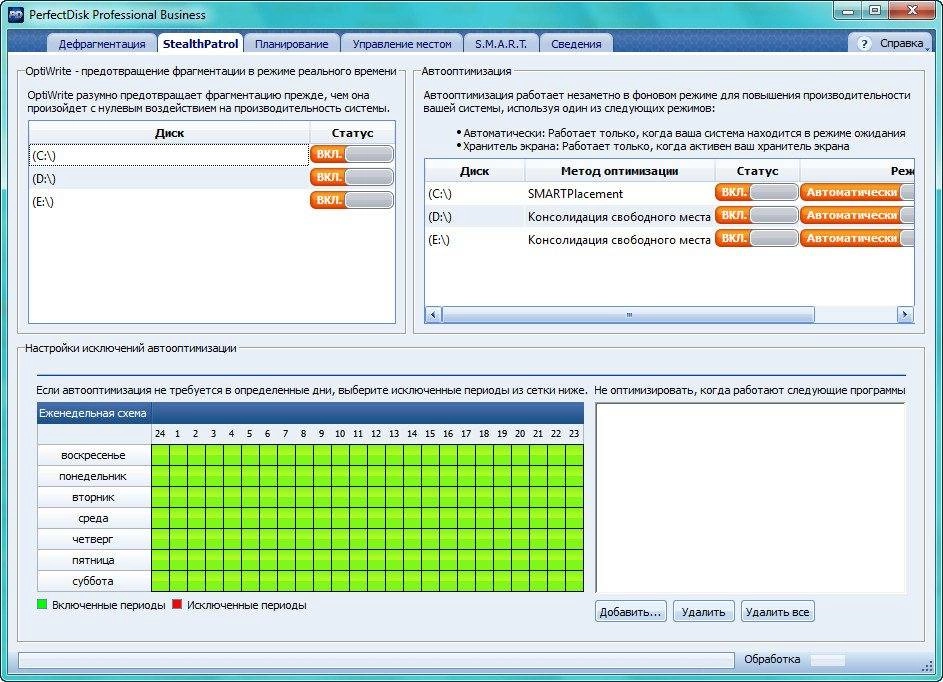
Task: Click воскресенье cell under hour 24
Action: (160, 455)
